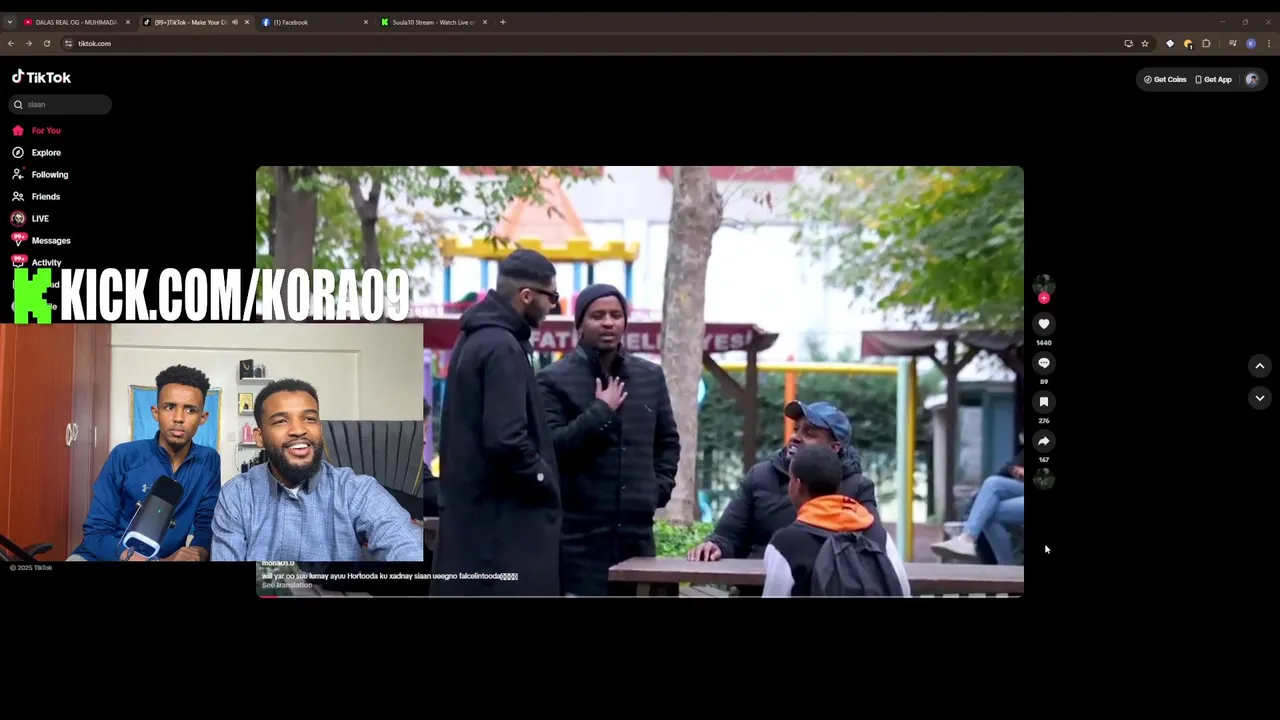
Task: Click the TikTok logo
Action: 41,77
